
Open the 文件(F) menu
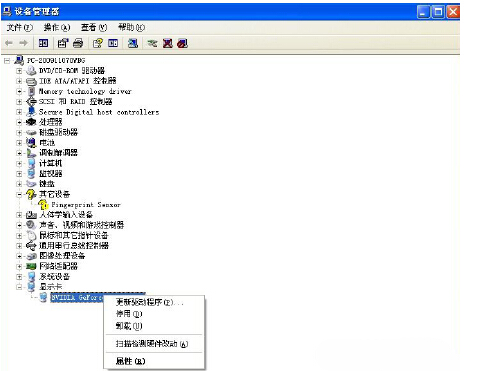(20, 28)
